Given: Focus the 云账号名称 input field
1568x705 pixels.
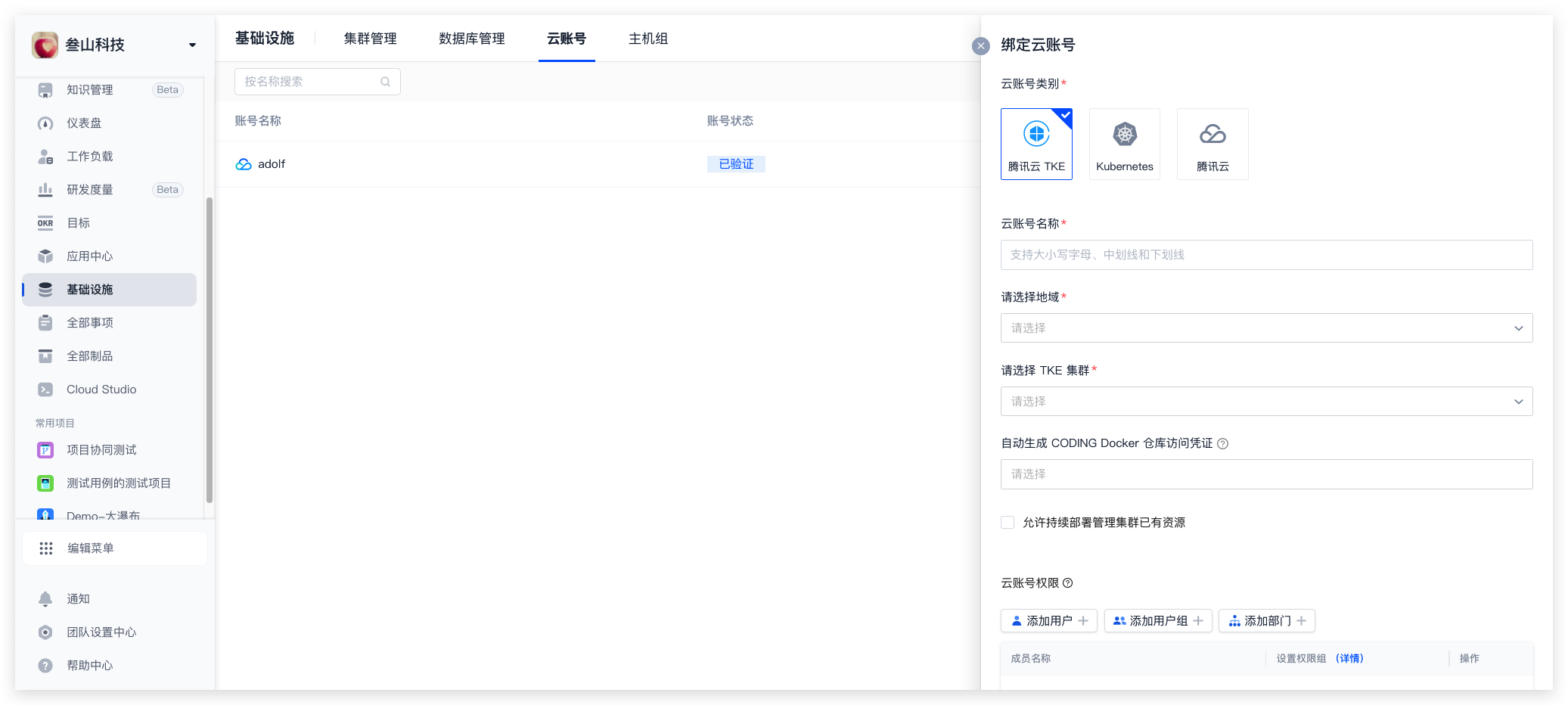Looking at the screenshot, I should (x=1267, y=255).
